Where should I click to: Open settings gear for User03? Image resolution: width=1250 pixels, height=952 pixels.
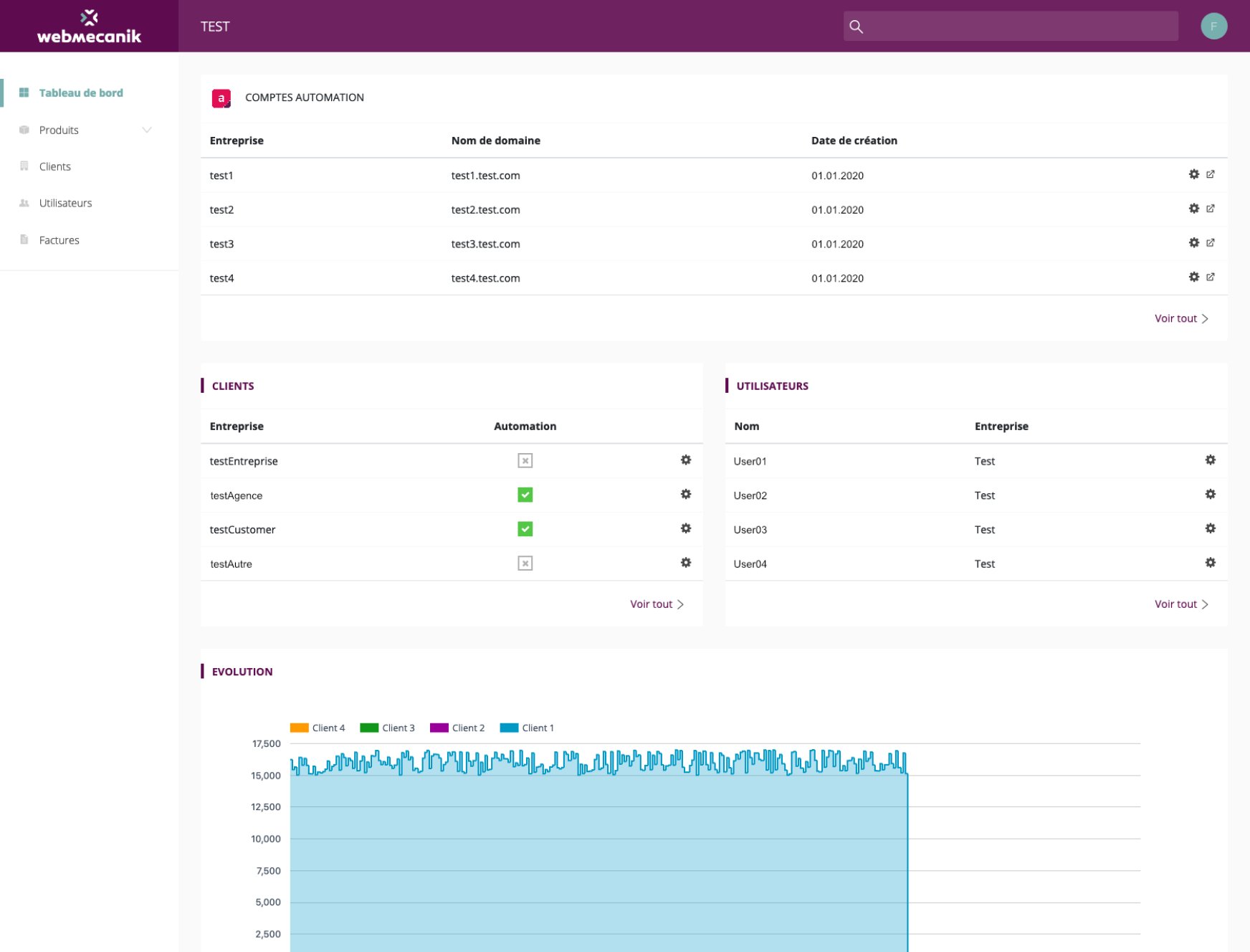pyautogui.click(x=1211, y=528)
